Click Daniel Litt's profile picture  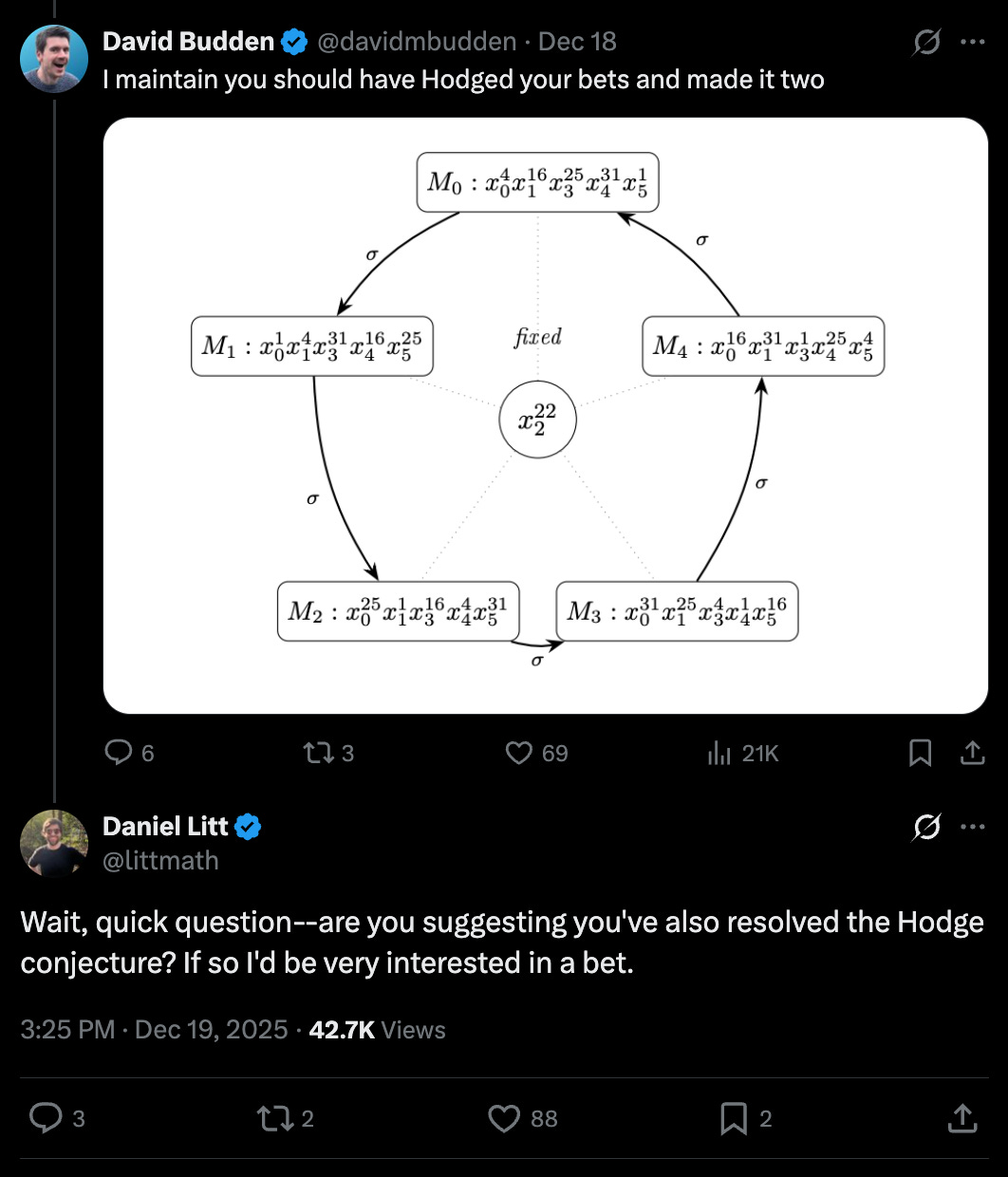(x=54, y=843)
